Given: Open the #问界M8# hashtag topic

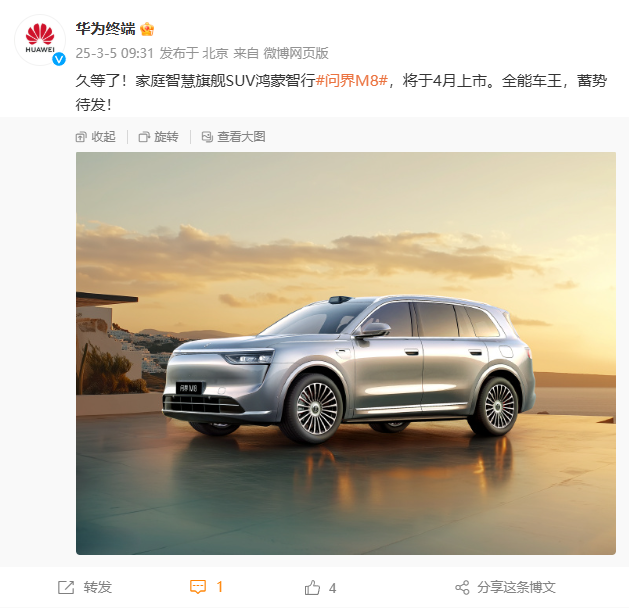Looking at the screenshot, I should pyautogui.click(x=352, y=81).
